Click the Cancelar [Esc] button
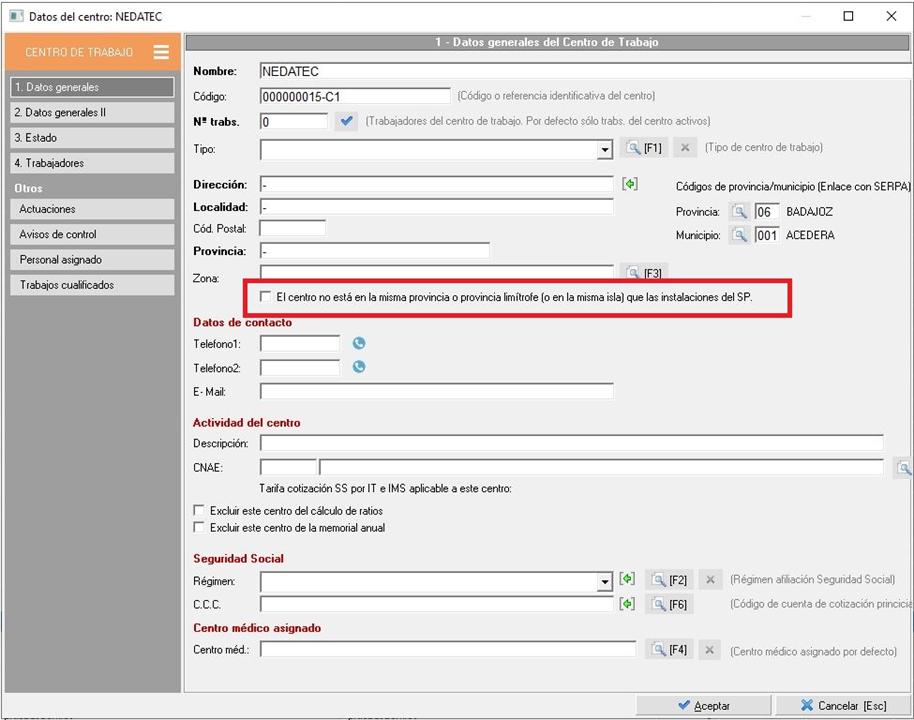The height and width of the screenshot is (720, 914). pos(842,705)
